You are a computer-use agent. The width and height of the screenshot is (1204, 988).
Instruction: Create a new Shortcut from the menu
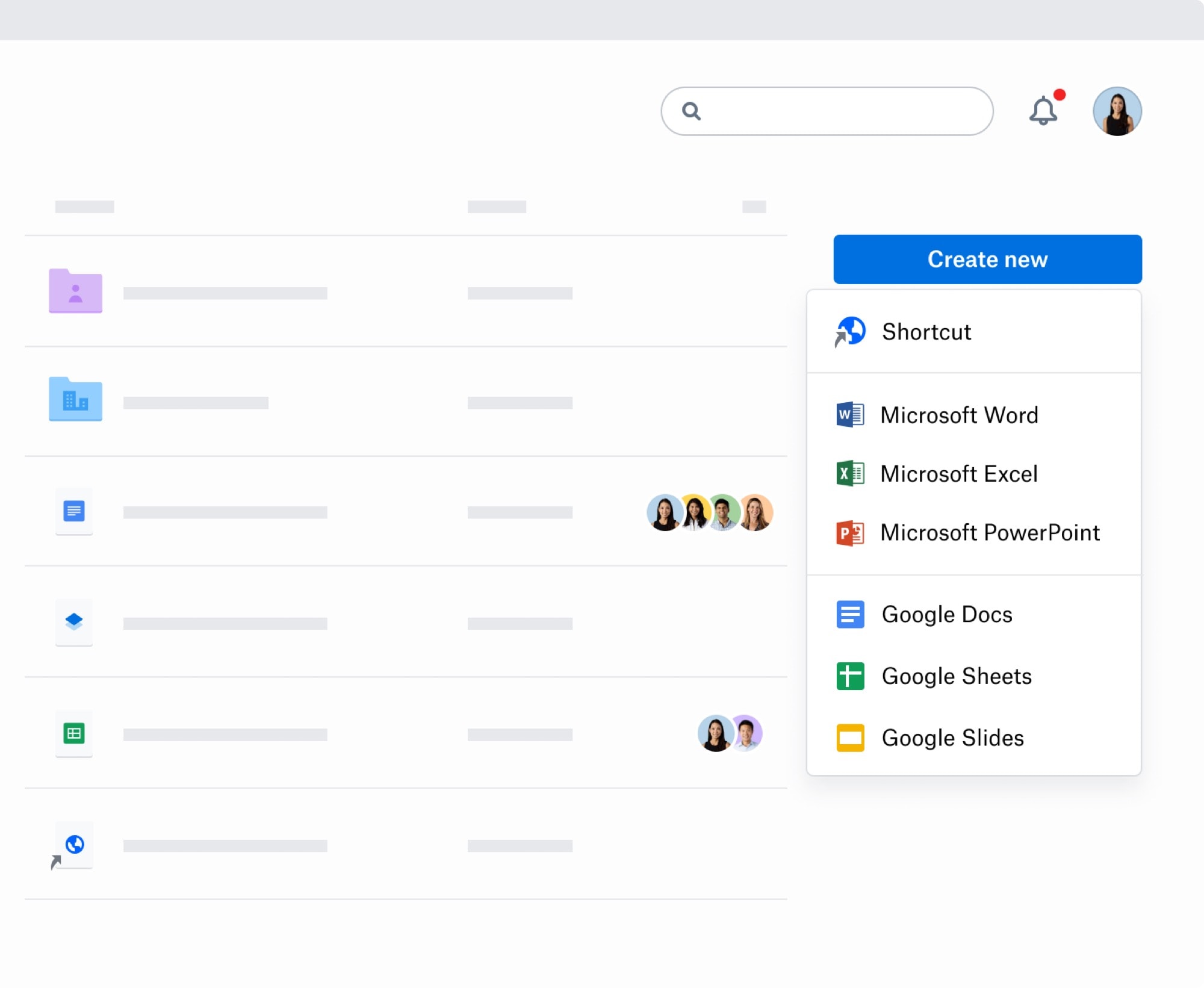click(926, 332)
